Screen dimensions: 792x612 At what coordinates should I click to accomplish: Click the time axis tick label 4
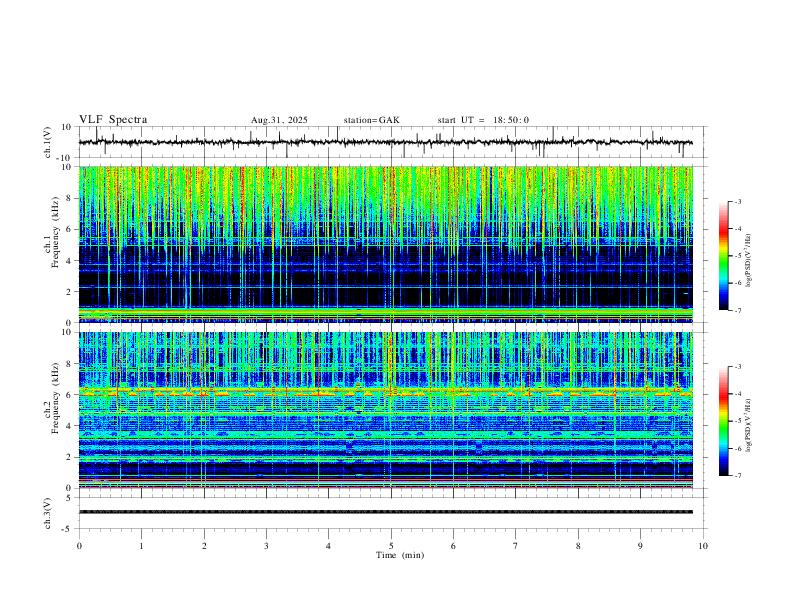click(328, 546)
